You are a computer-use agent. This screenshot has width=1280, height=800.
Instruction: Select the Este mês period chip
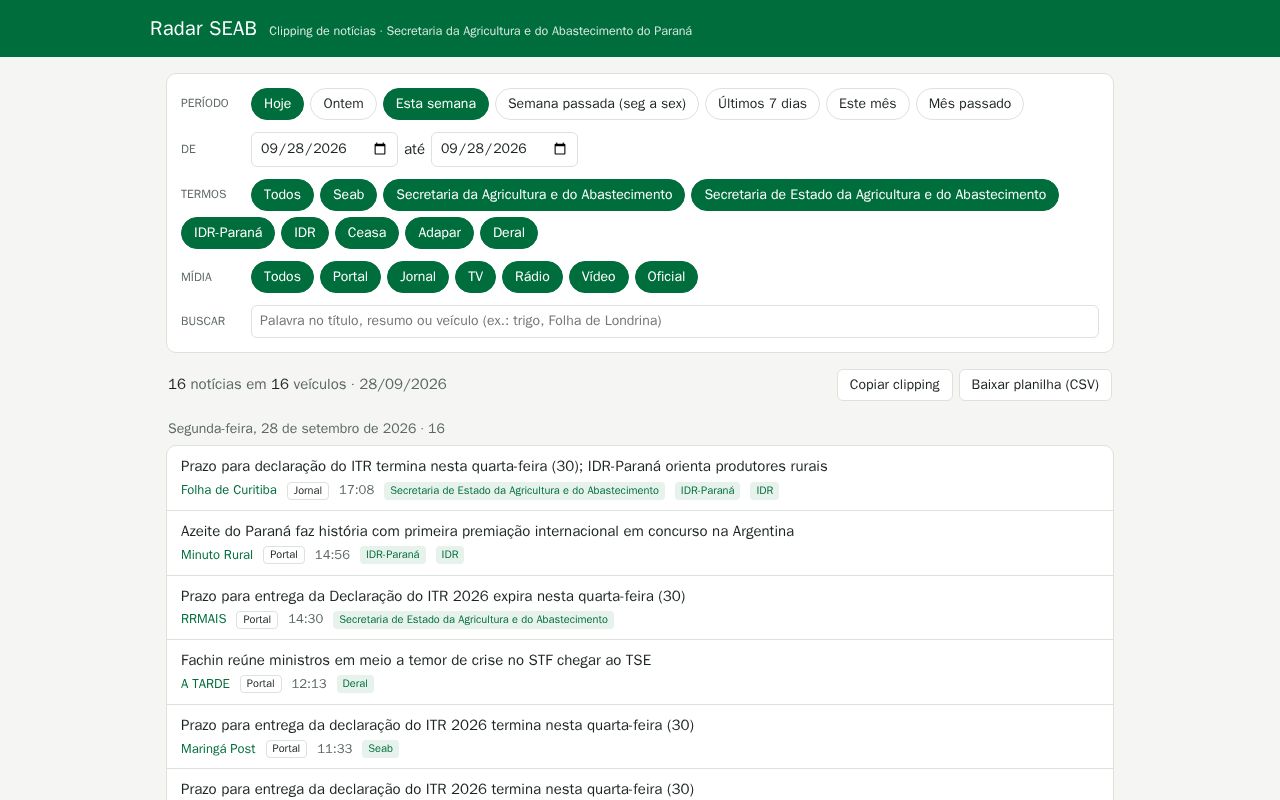click(868, 104)
